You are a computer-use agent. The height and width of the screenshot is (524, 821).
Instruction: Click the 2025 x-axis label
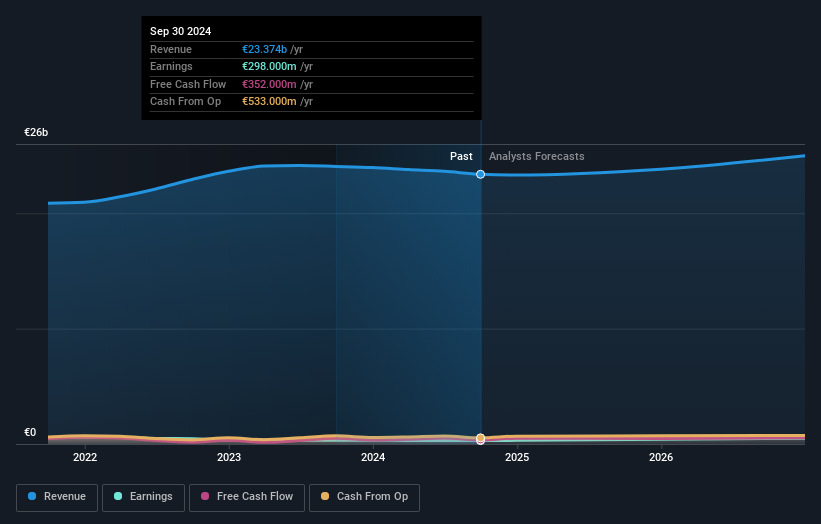pos(517,457)
